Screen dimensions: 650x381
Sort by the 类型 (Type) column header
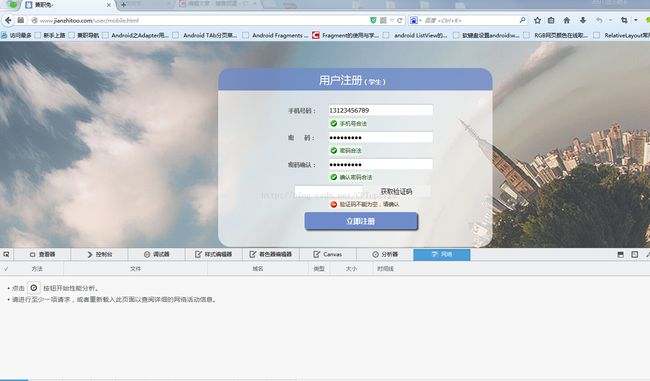click(319, 269)
